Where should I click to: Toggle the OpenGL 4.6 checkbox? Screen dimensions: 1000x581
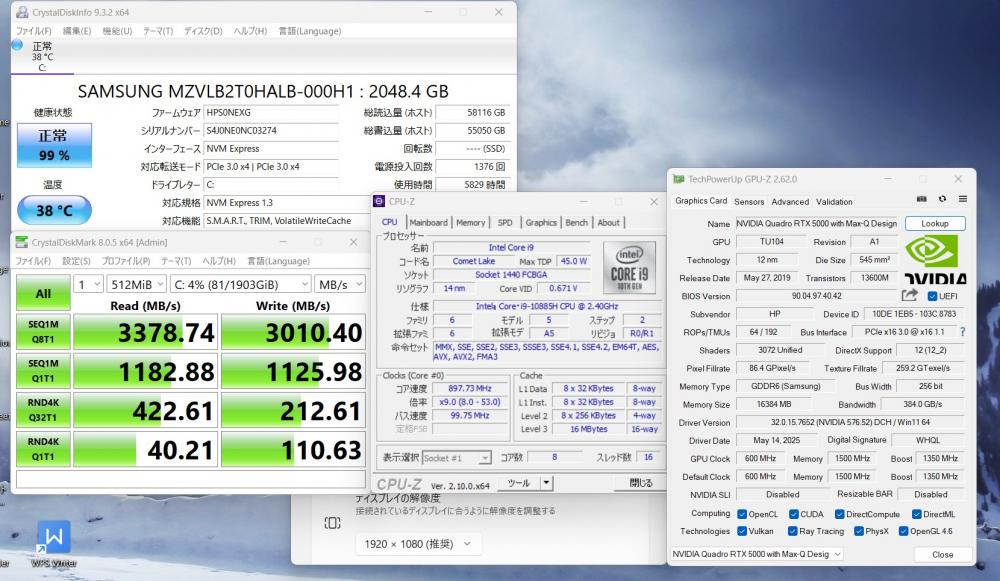pos(903,531)
